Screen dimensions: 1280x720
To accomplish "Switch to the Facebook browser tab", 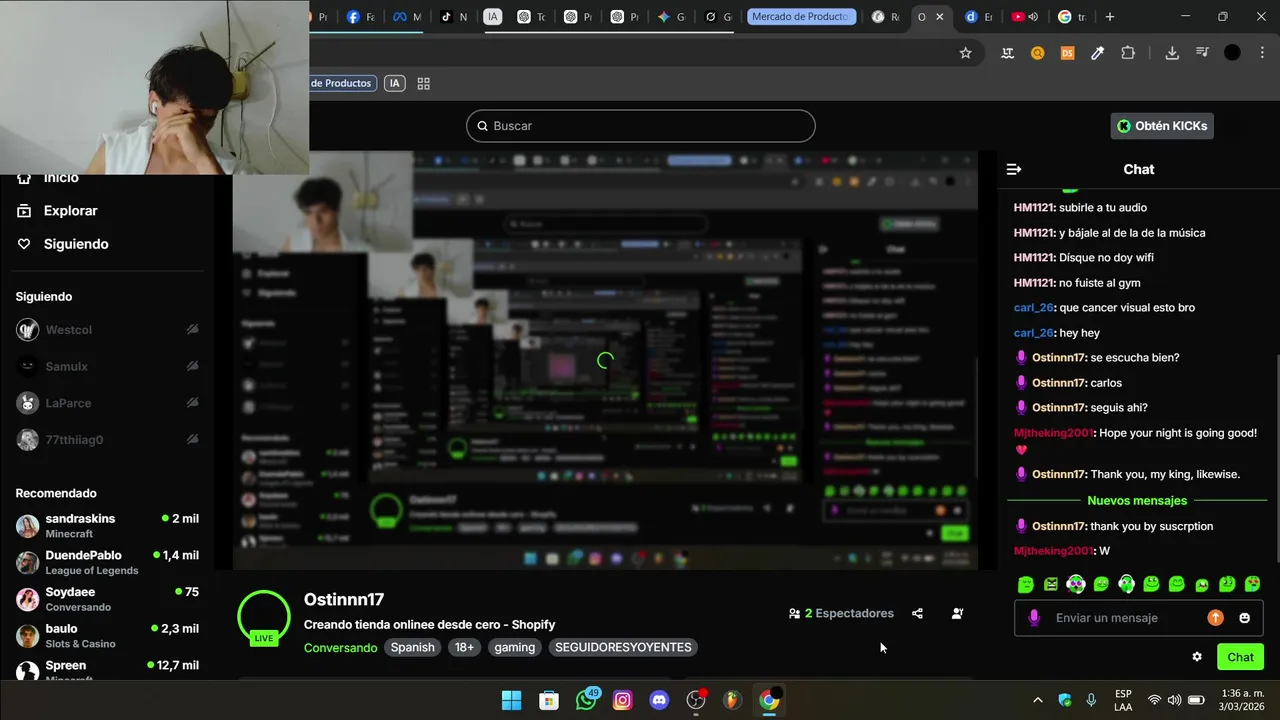I will pyautogui.click(x=360, y=17).
